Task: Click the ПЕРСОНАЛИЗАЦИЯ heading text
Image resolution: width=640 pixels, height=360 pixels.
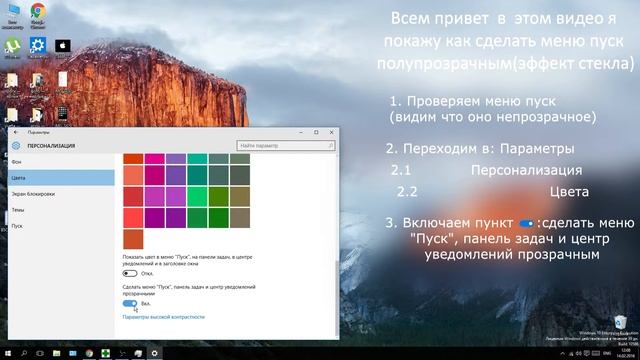Action: [51, 146]
